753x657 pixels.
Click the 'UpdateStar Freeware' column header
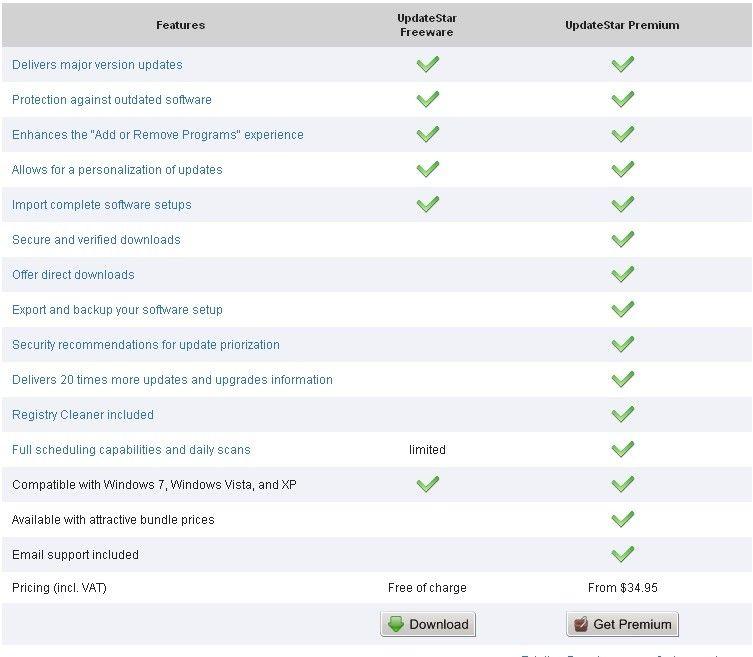coord(427,25)
